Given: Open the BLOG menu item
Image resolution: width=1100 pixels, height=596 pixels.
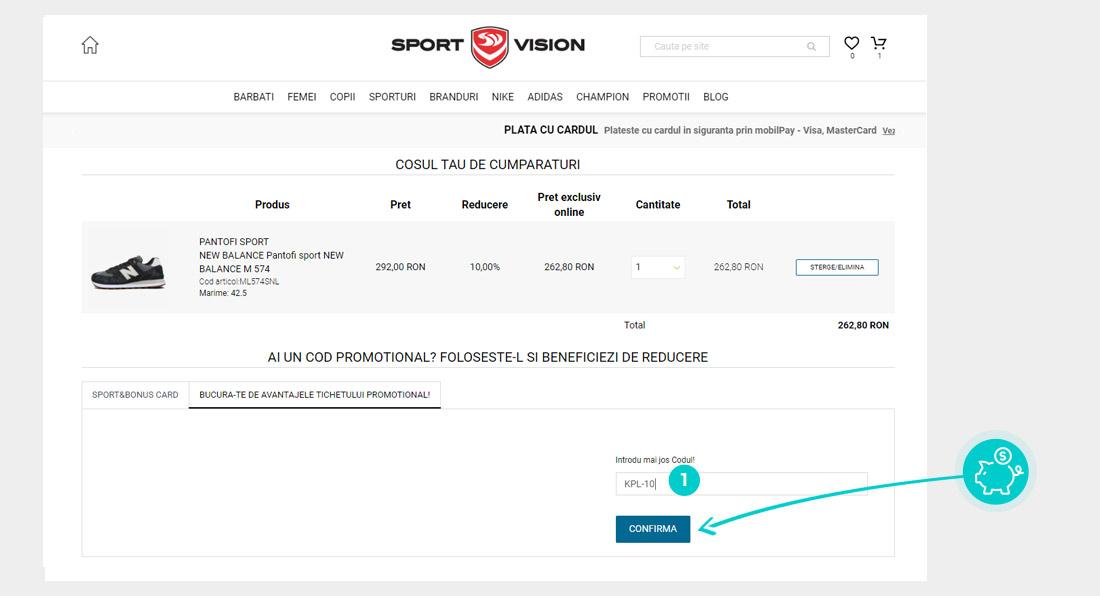Looking at the screenshot, I should pyautogui.click(x=716, y=97).
